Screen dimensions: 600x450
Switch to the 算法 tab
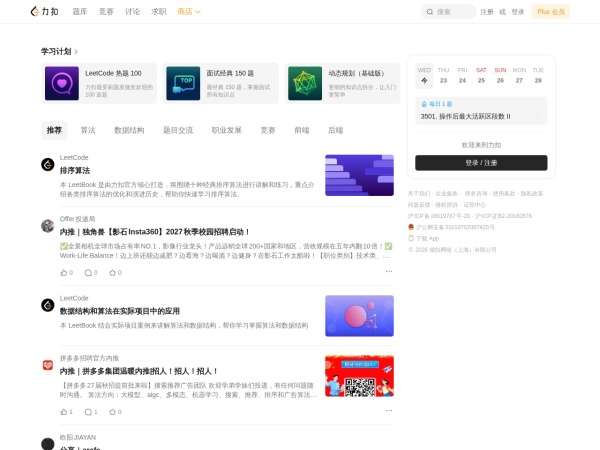click(88, 130)
